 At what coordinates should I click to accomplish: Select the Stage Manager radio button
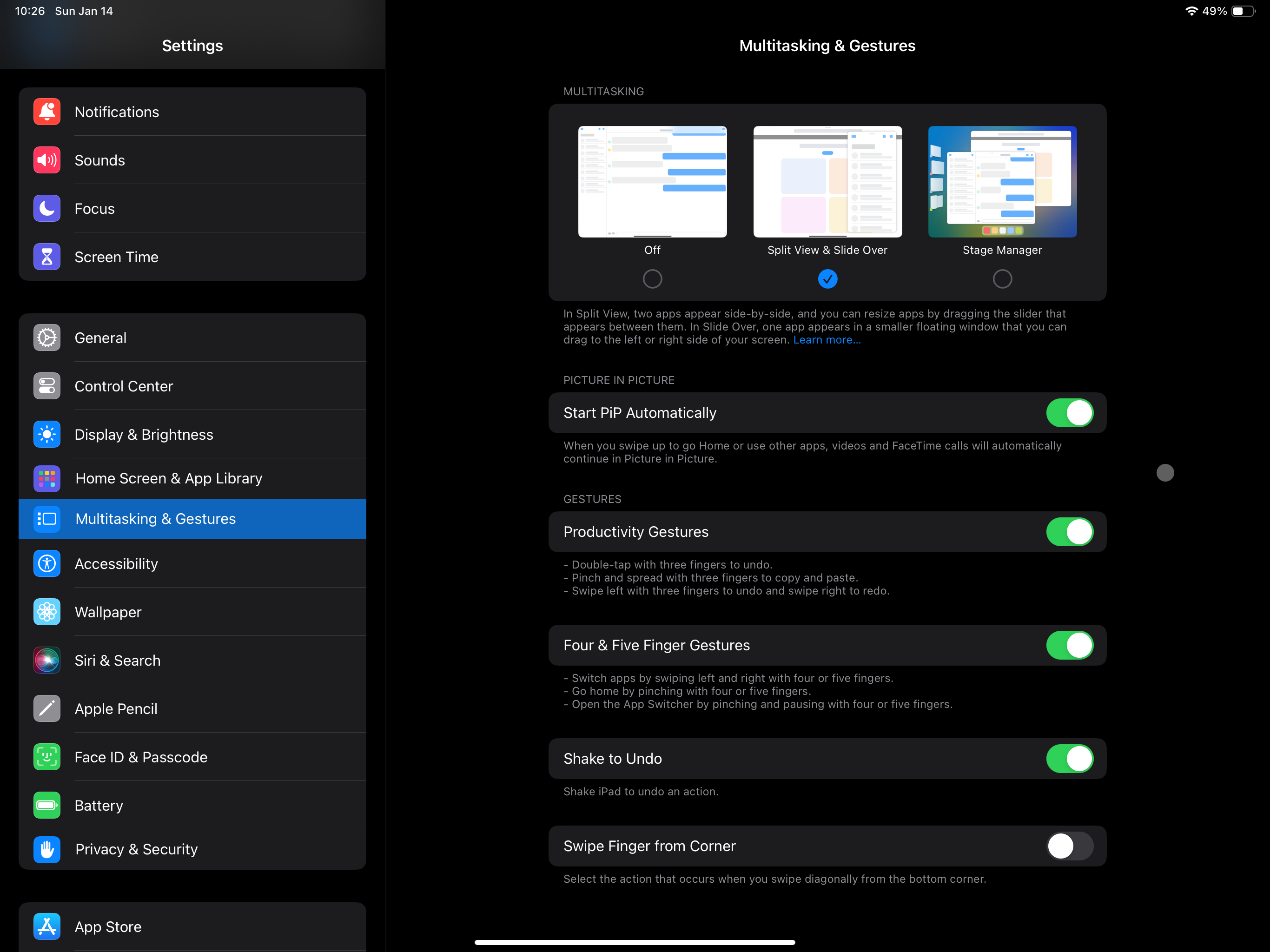point(1002,279)
